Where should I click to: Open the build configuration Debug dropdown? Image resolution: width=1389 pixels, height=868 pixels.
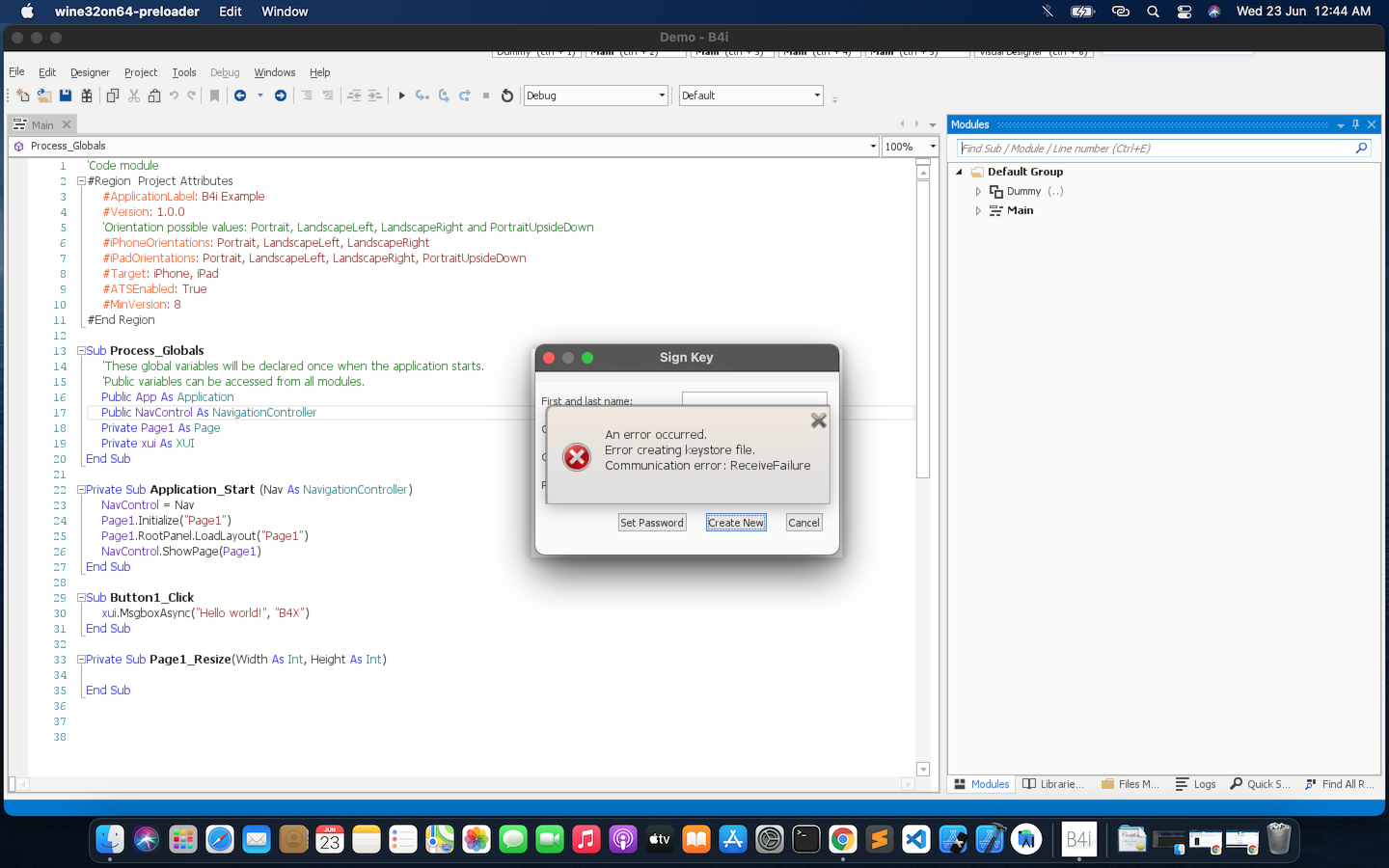(x=595, y=95)
